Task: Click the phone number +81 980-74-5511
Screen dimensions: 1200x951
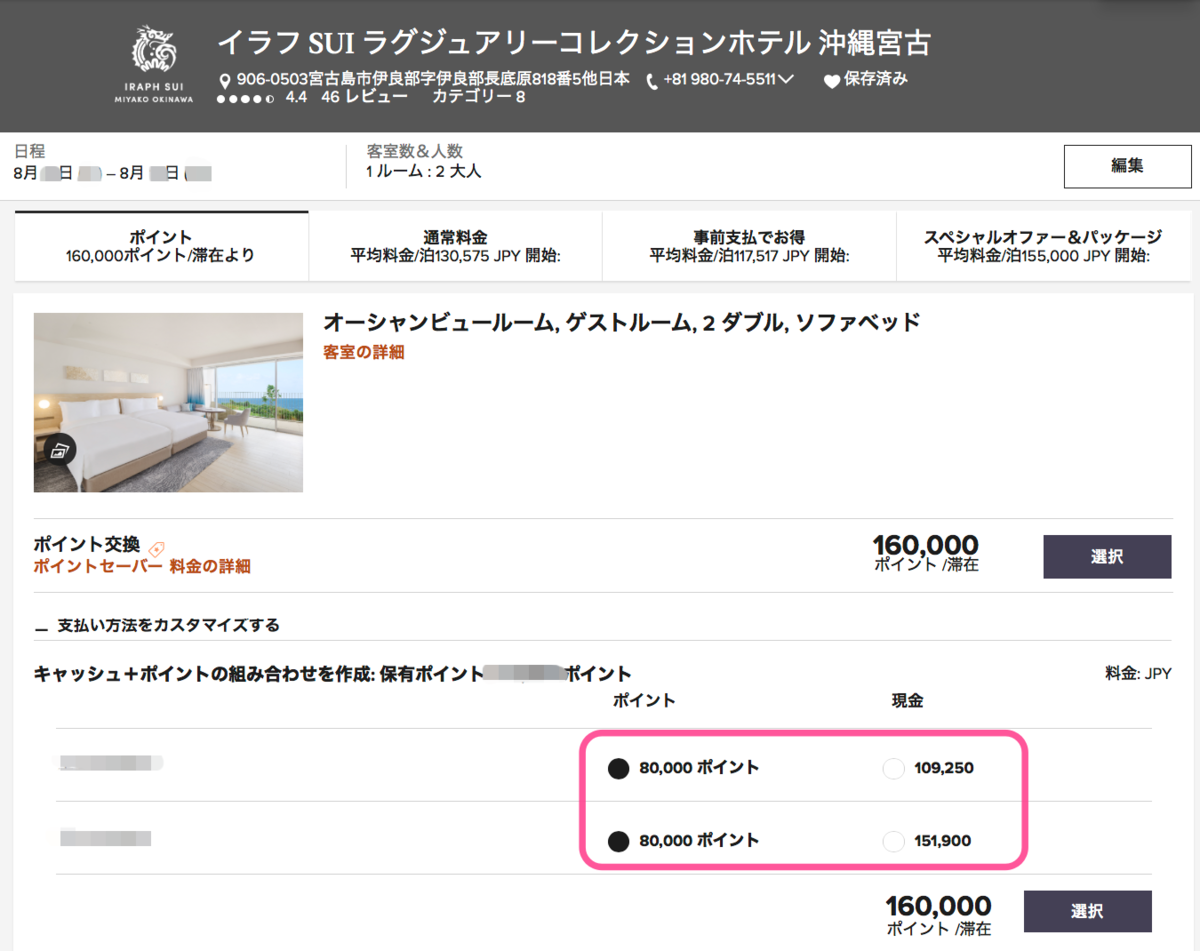Action: (x=720, y=80)
